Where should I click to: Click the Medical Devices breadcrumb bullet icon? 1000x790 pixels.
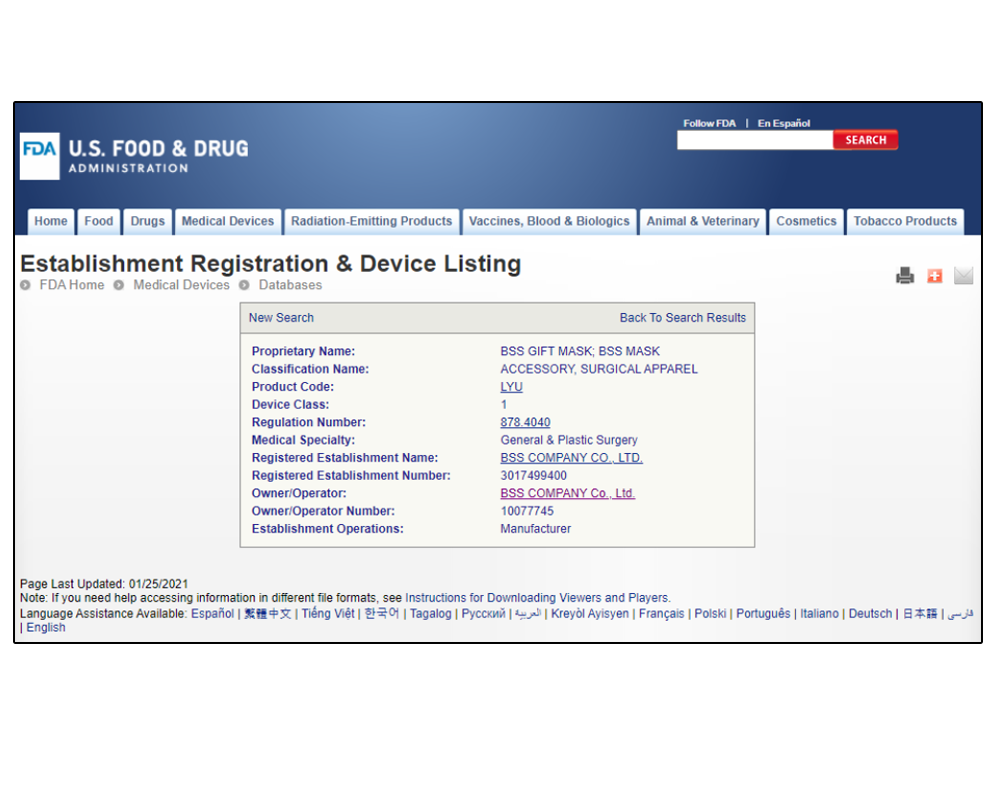tap(119, 285)
